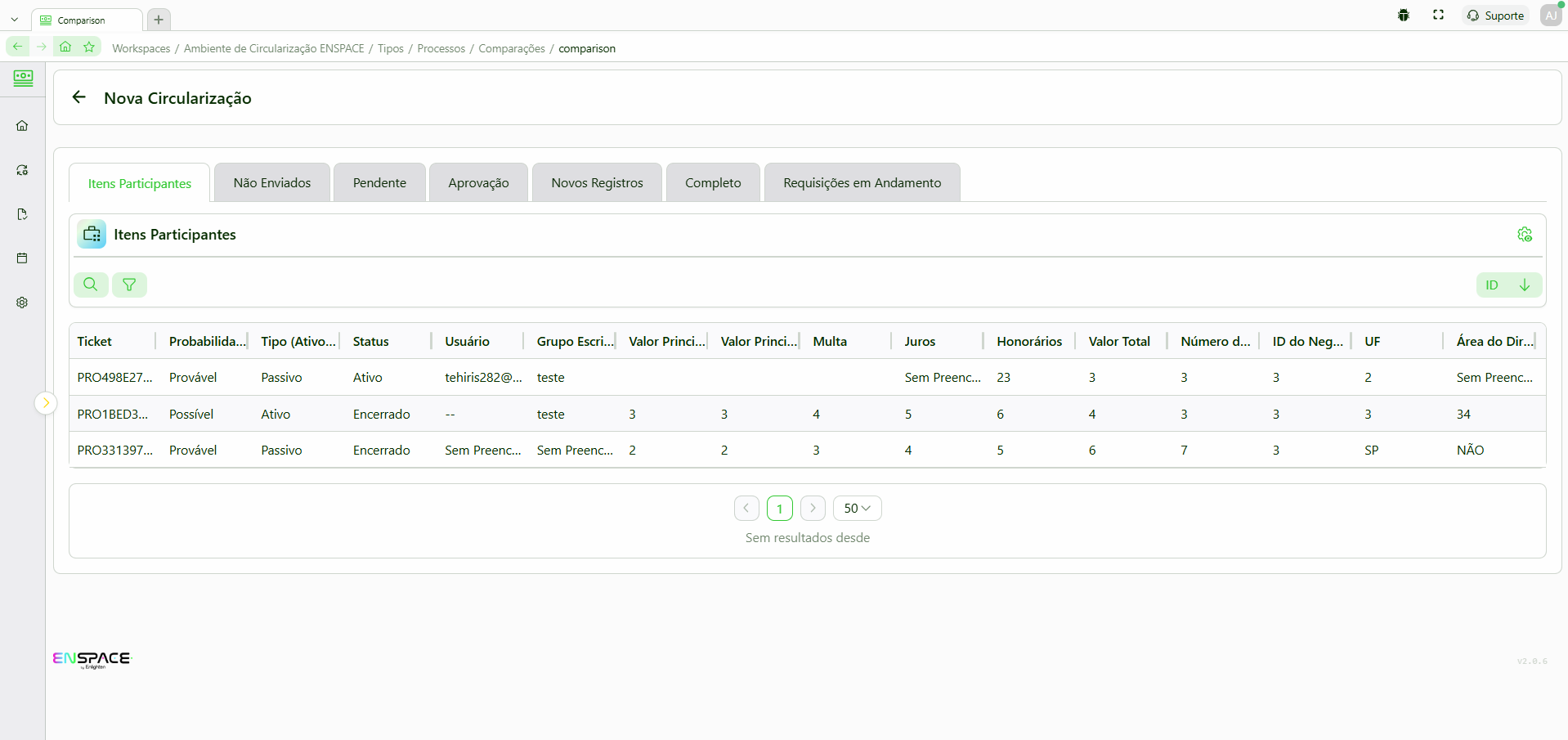
Task: Open the filter funnel icon
Action: 129,285
